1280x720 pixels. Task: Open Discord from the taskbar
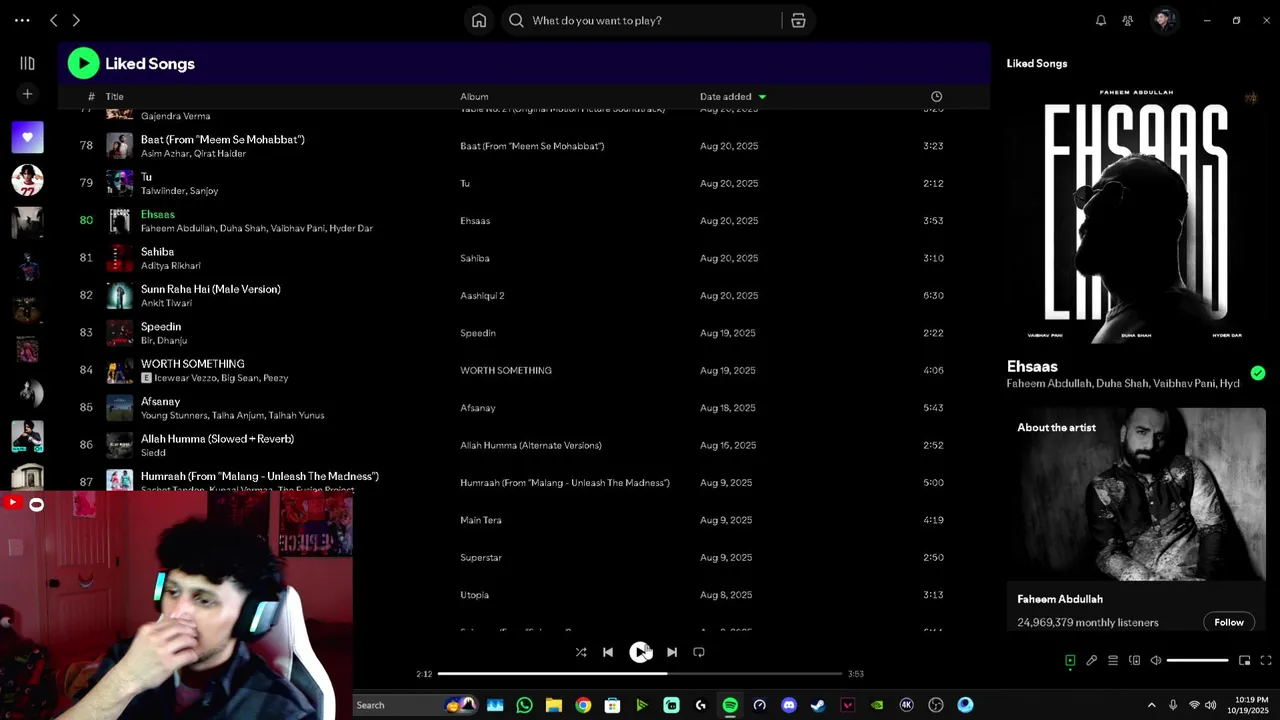[789, 705]
